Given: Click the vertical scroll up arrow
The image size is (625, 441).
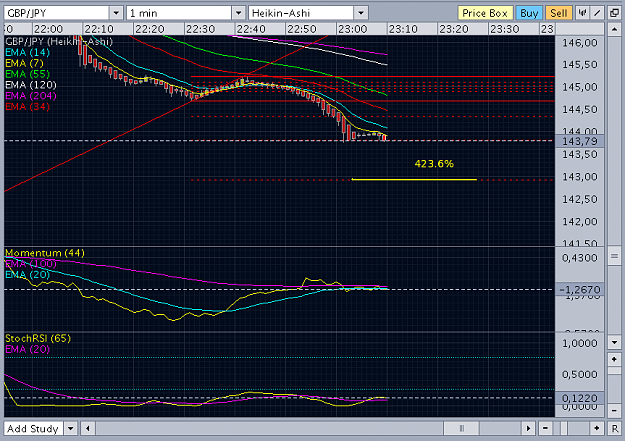Looking at the screenshot, I should click(614, 29).
